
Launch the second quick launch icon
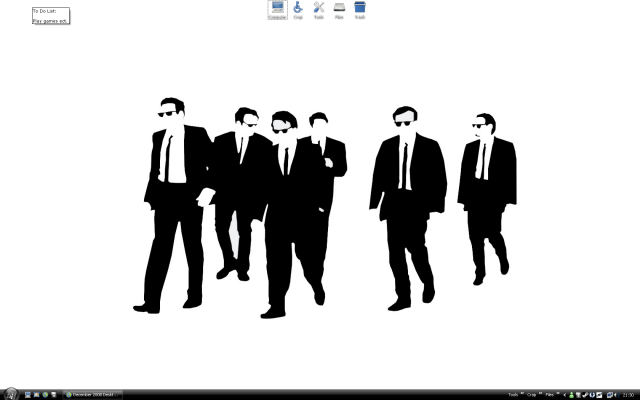[36, 395]
